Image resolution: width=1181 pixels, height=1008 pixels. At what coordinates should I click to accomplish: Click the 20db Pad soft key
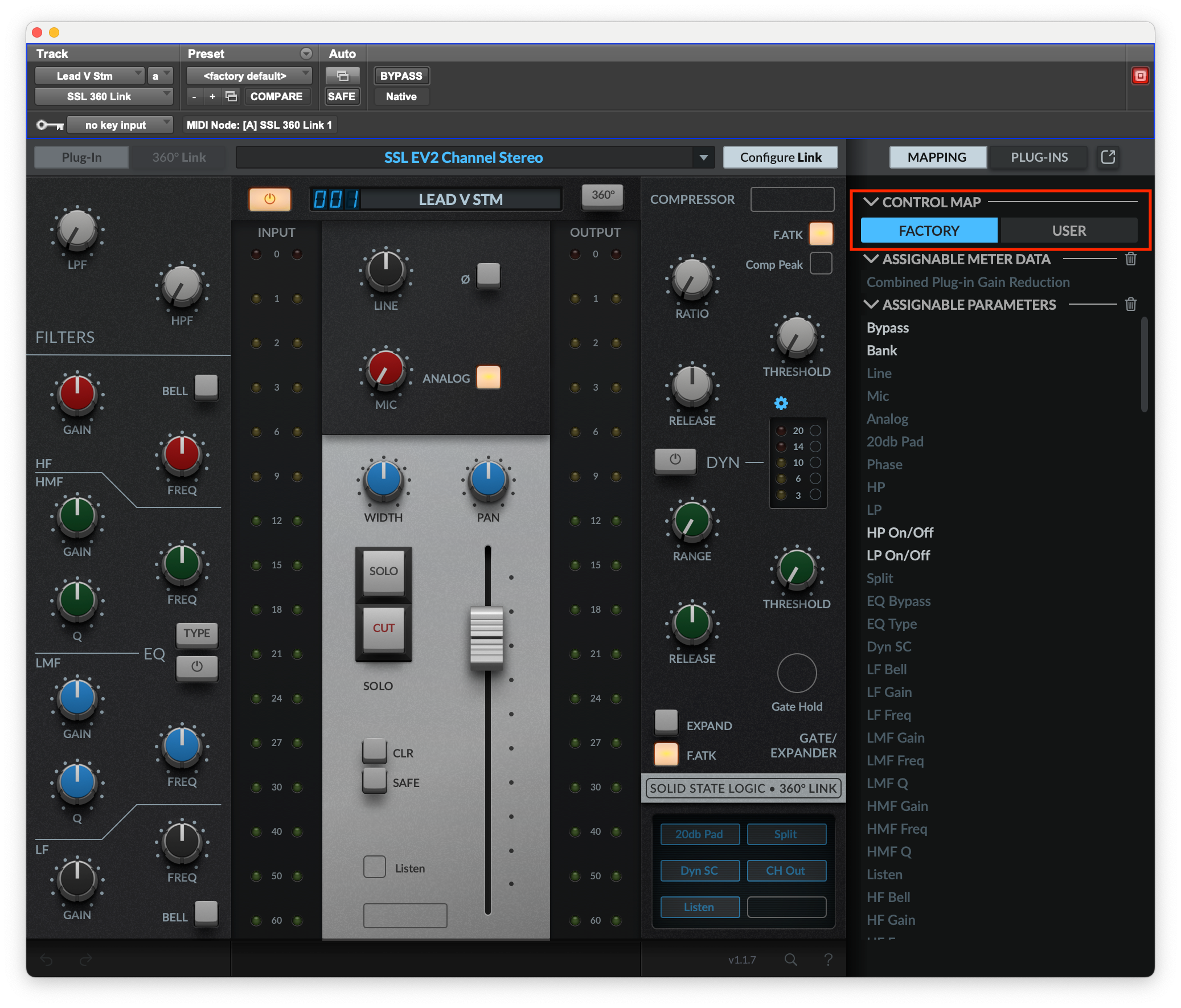click(x=699, y=834)
